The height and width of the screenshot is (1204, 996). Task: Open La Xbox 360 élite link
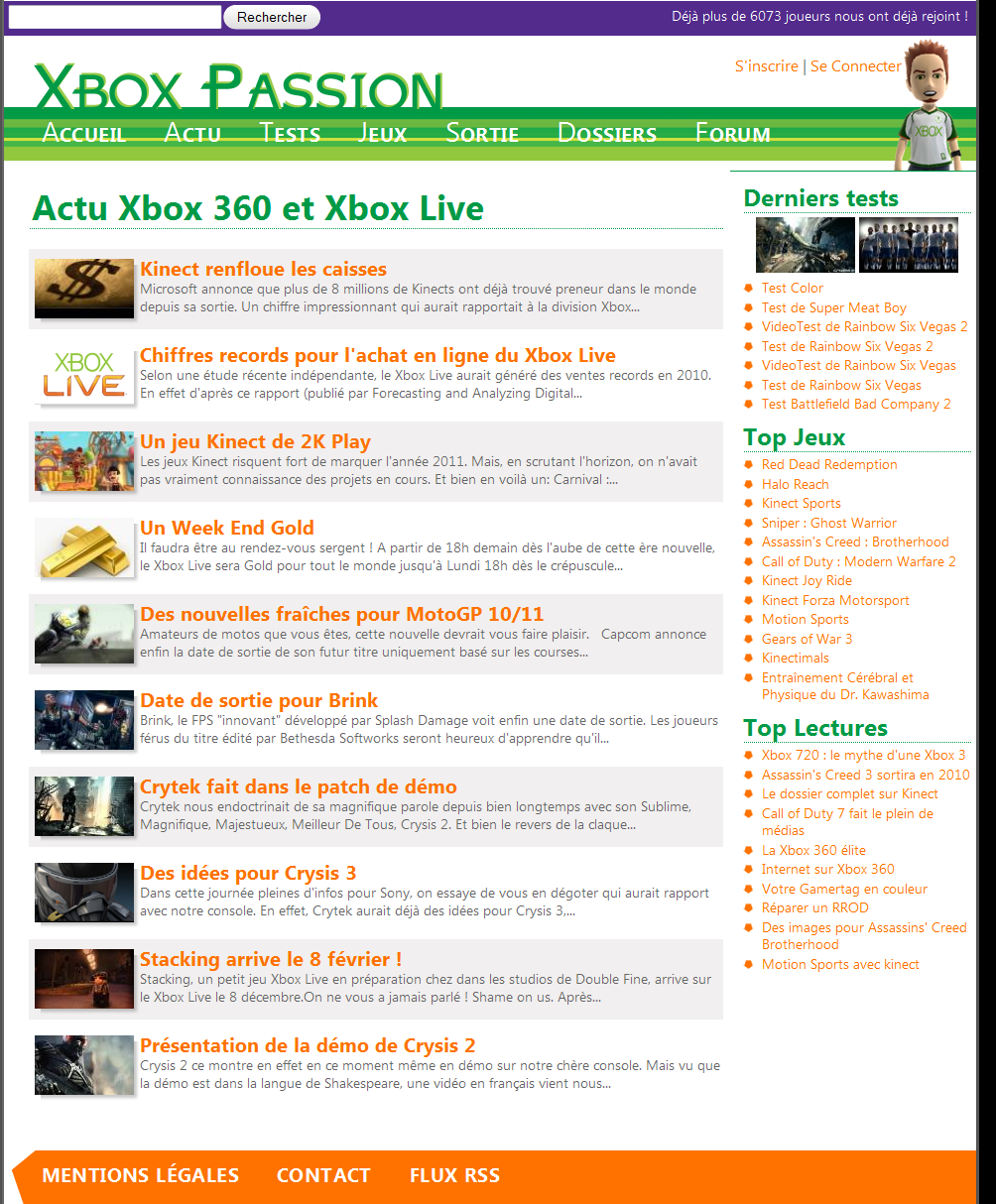point(813,850)
